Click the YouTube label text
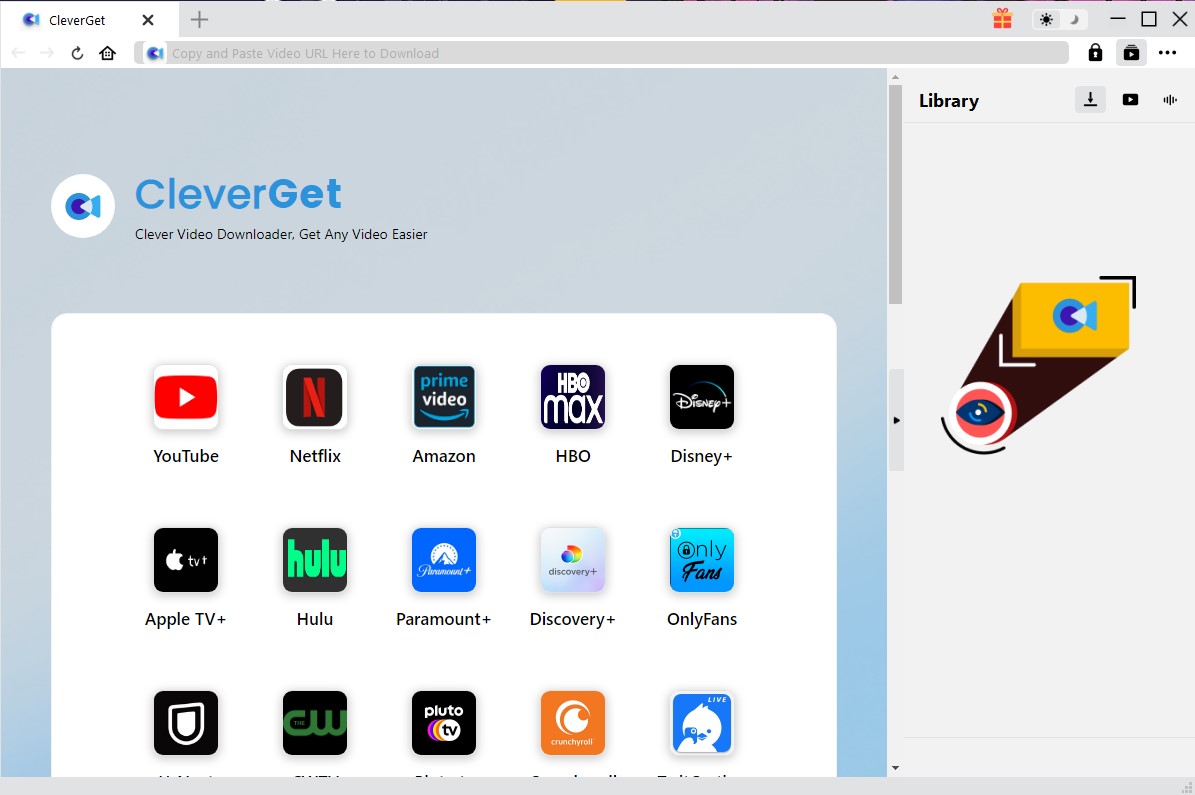This screenshot has width=1195, height=795. coord(186,456)
